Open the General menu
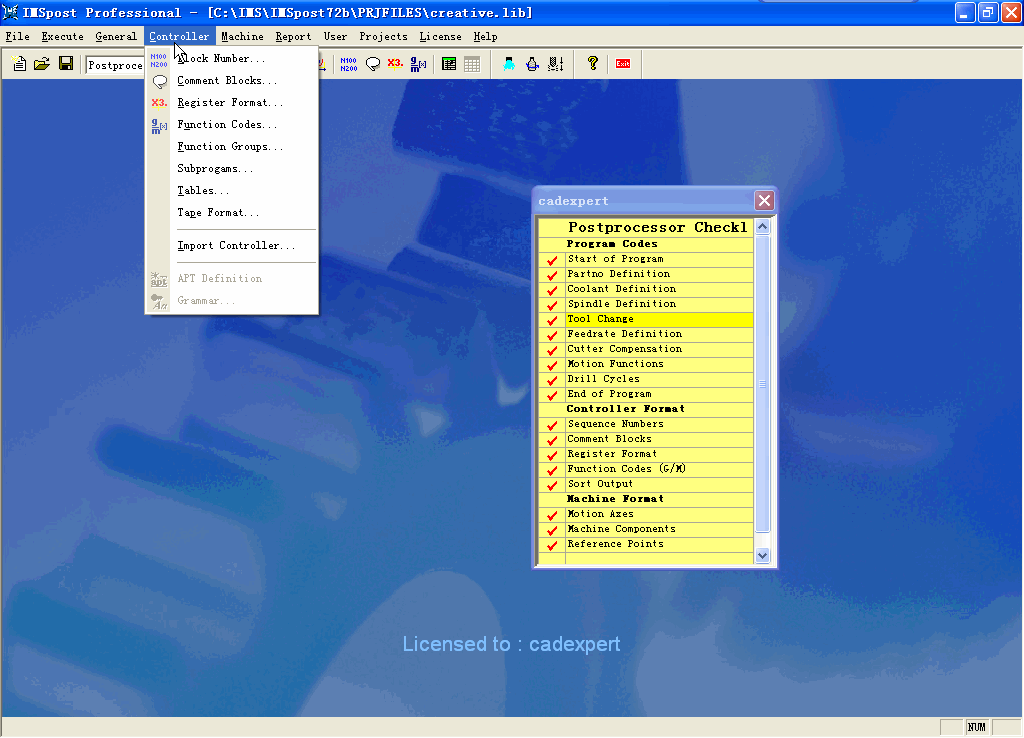Screen dimensions: 1024x738 click(116, 37)
